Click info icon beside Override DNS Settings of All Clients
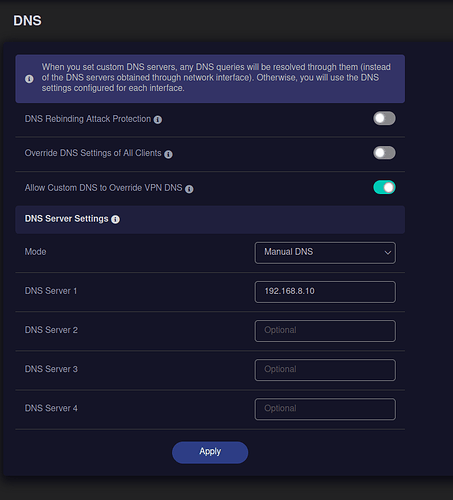 pos(168,154)
